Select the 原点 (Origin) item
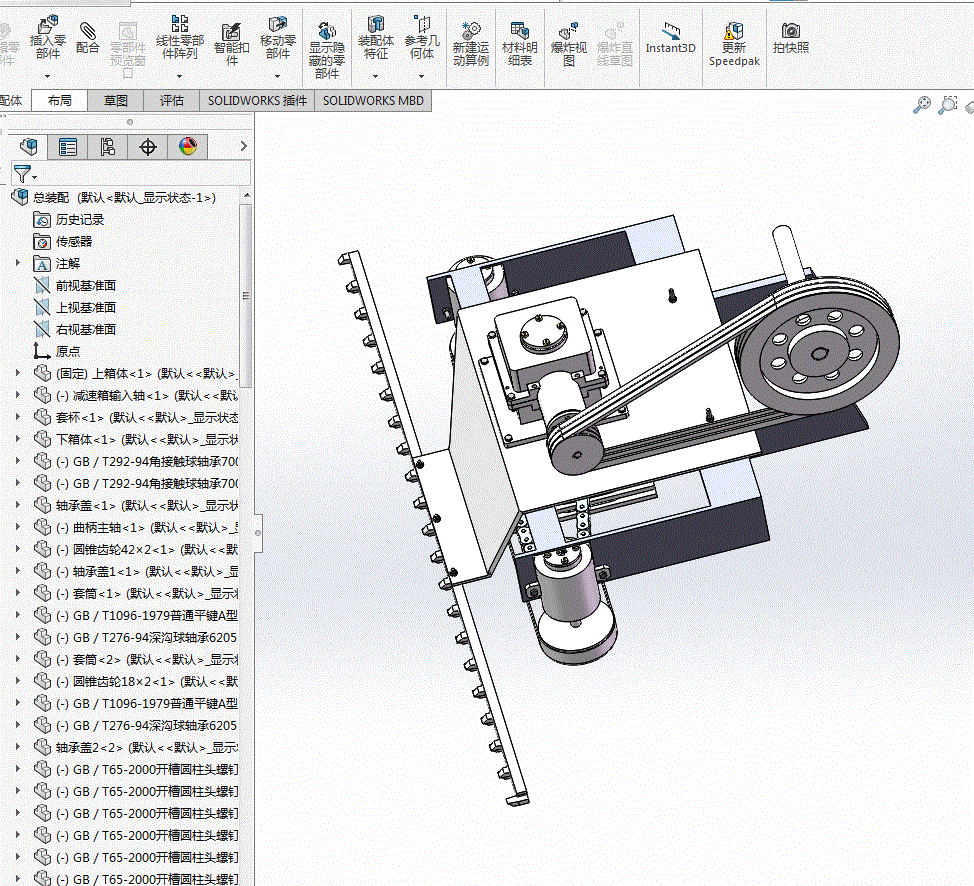This screenshot has width=974, height=886. coord(68,352)
